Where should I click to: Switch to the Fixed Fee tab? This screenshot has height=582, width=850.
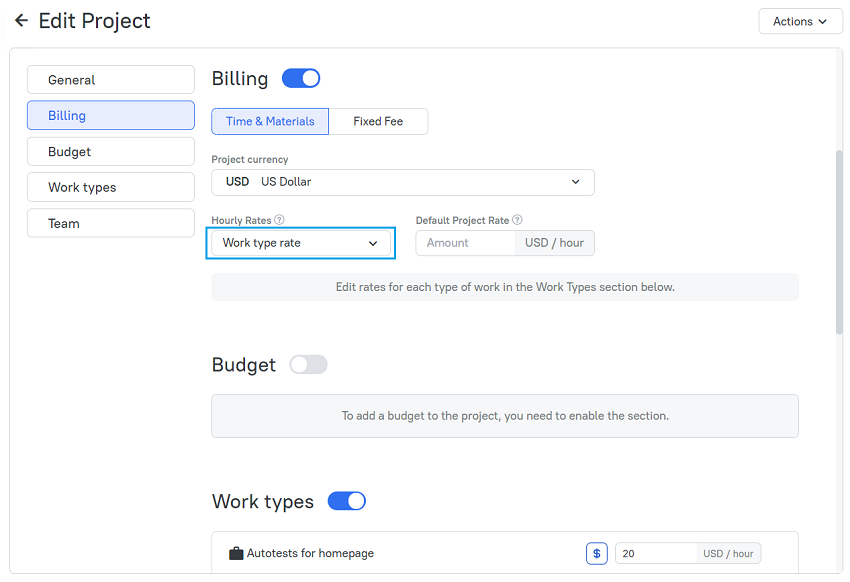(x=378, y=121)
